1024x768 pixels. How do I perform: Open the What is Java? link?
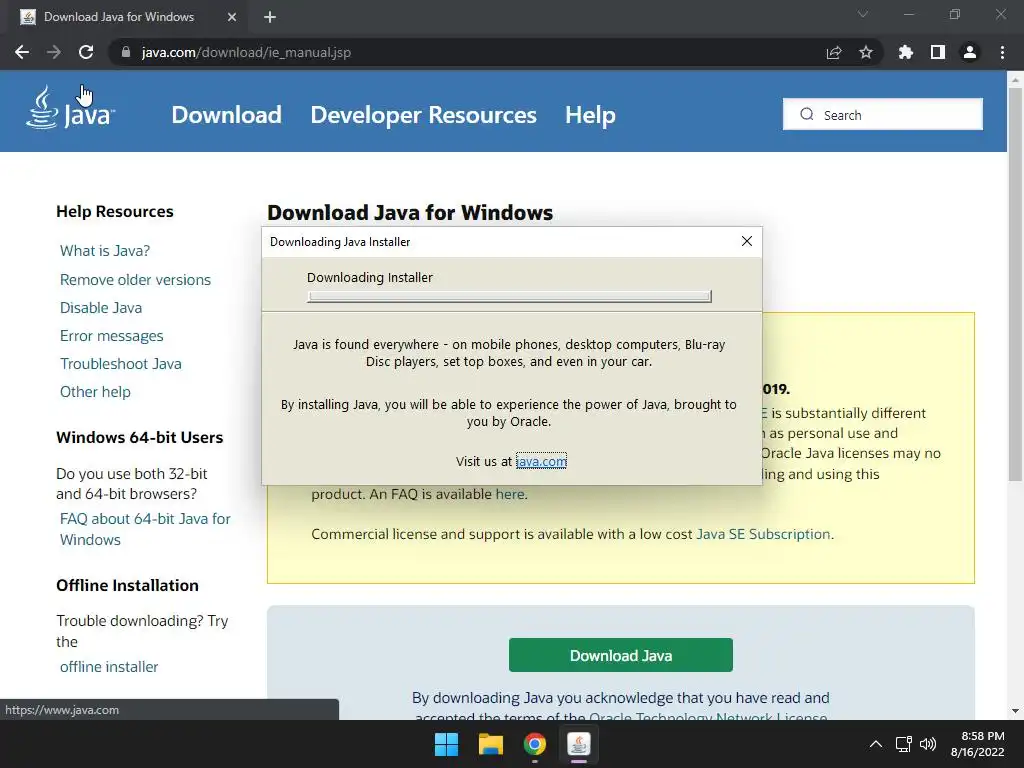(104, 251)
